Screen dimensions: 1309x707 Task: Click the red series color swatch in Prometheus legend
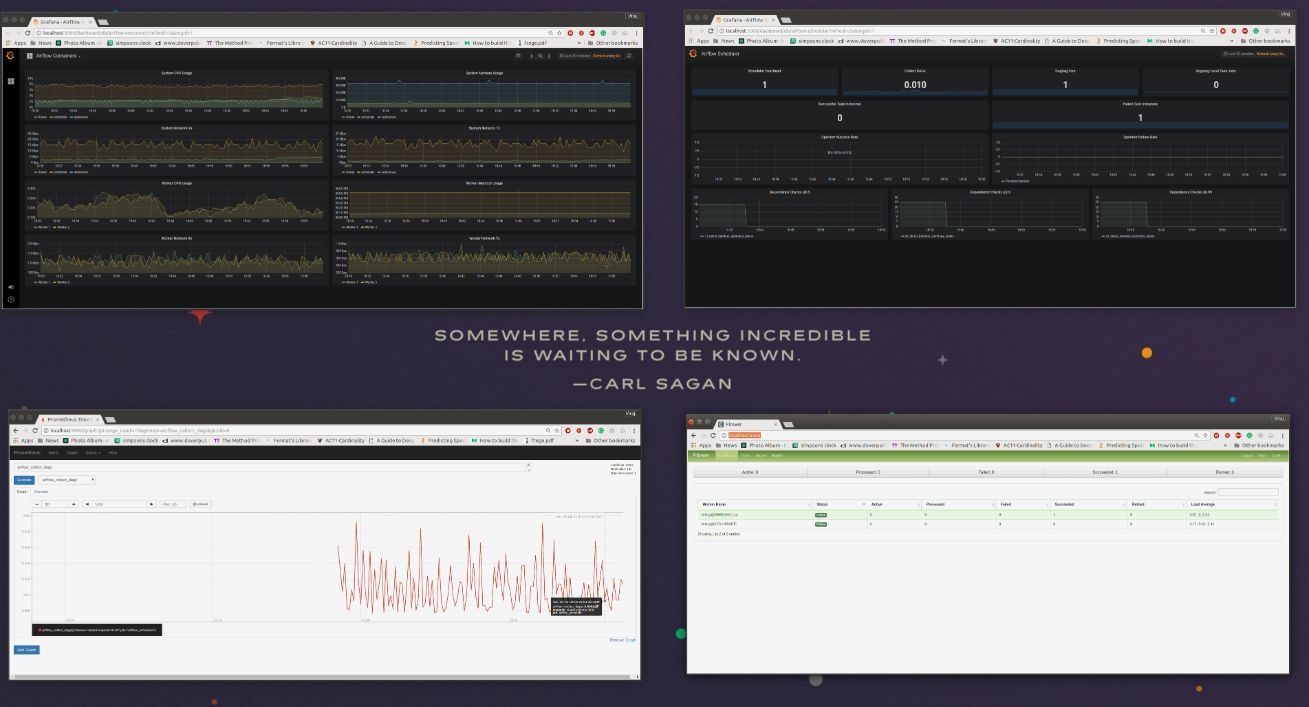coord(38,630)
